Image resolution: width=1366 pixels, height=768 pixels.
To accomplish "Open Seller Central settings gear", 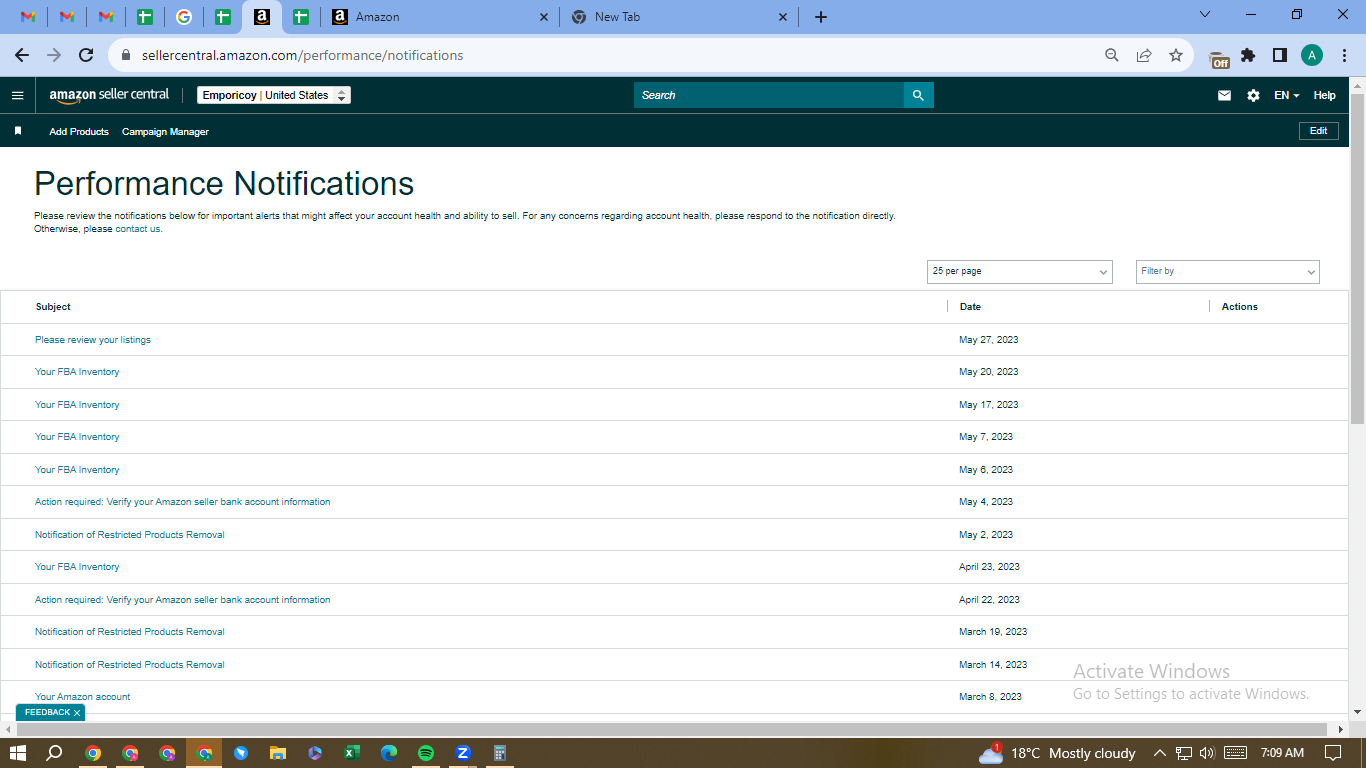I will coord(1254,95).
